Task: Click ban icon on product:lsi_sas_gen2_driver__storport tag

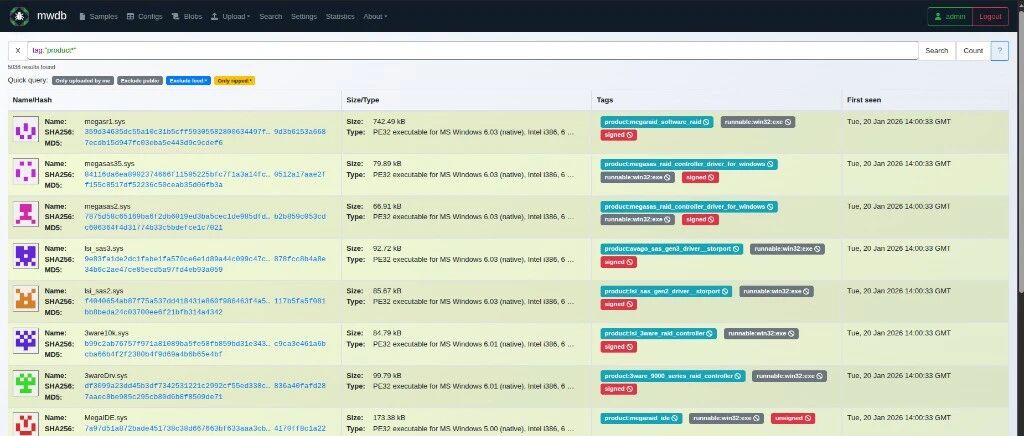Action: click(725, 291)
